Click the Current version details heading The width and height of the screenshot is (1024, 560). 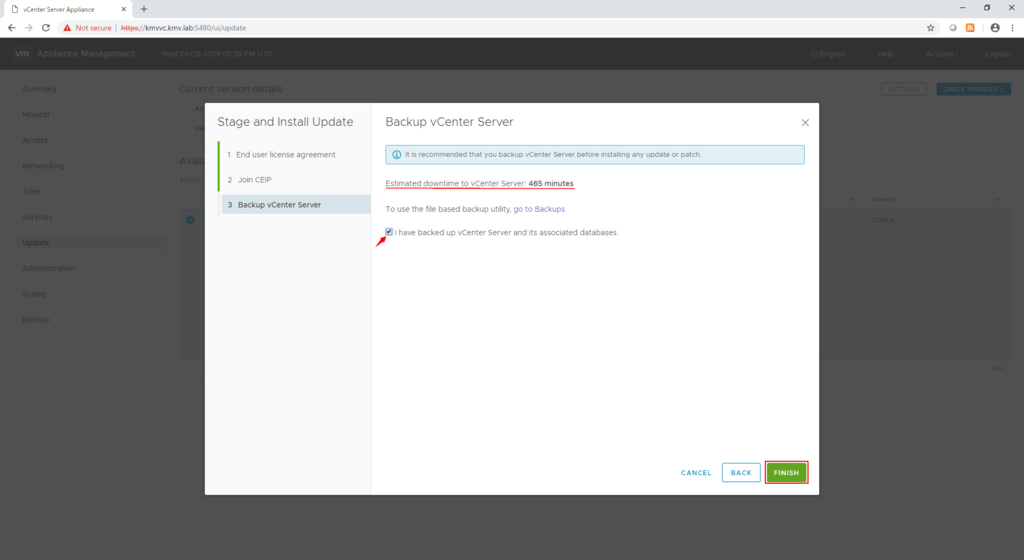coord(231,89)
